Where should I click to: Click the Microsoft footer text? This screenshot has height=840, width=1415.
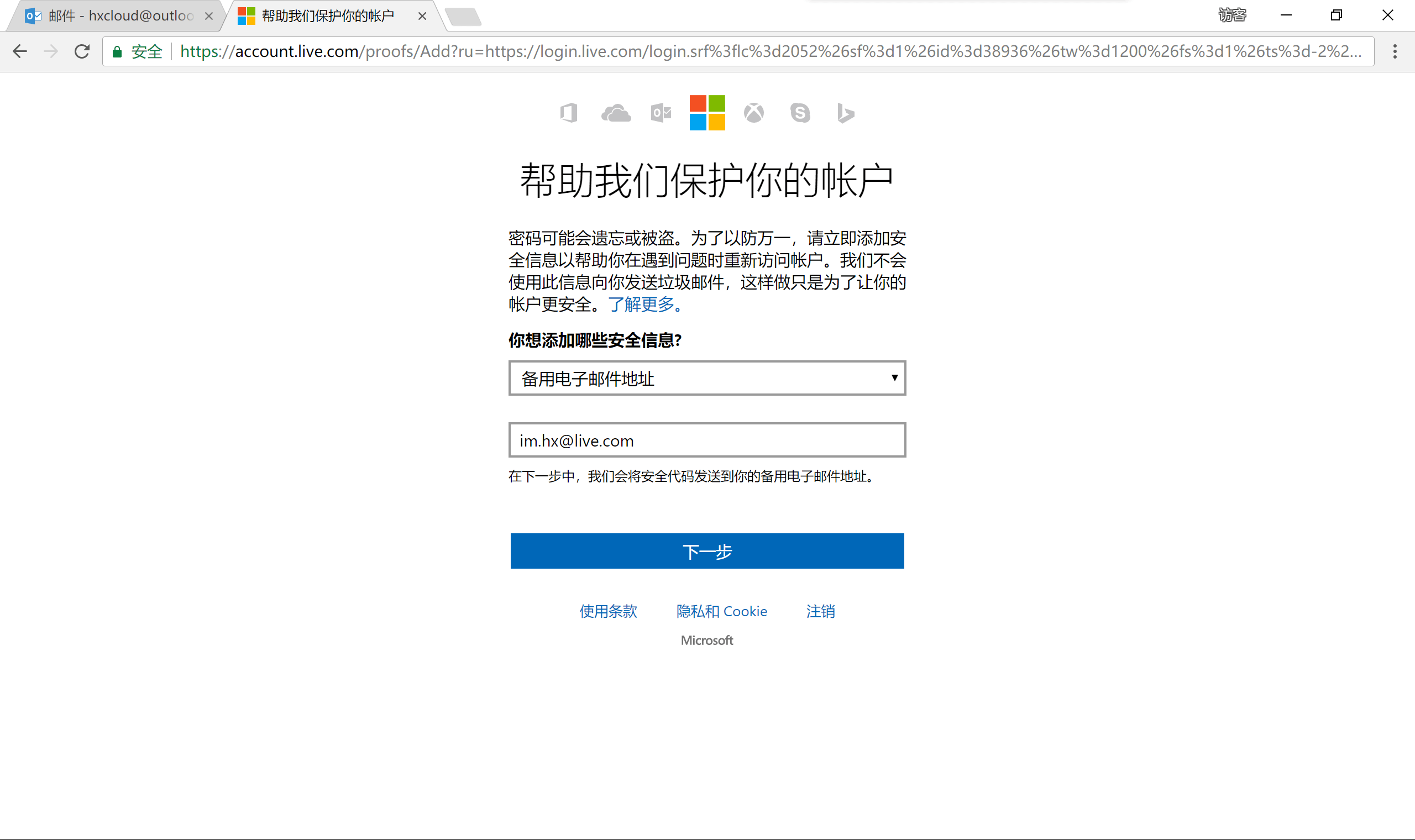click(707, 640)
